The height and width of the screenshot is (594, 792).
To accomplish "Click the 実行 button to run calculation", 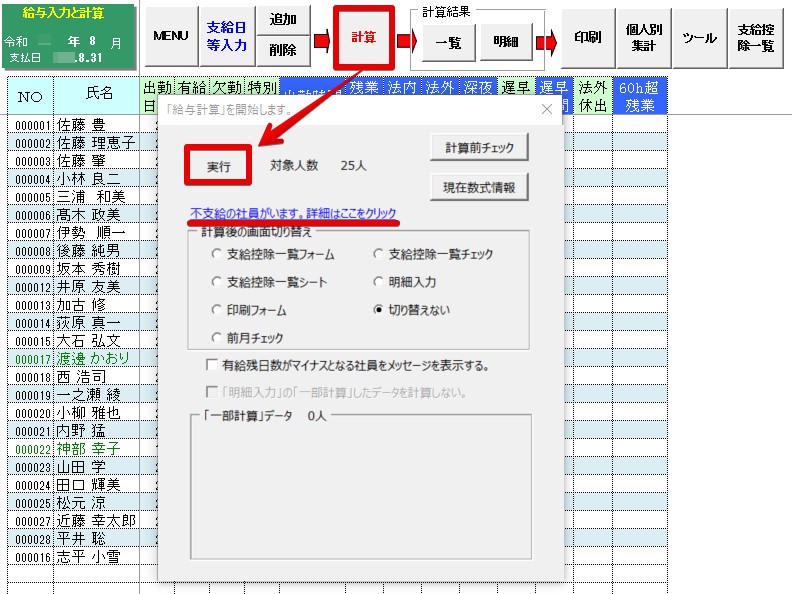I will coord(218,166).
